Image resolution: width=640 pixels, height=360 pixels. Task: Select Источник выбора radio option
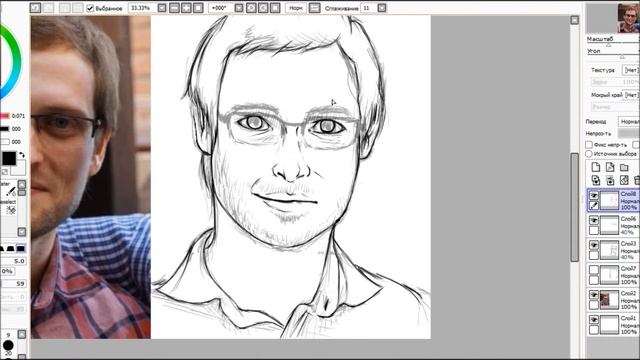pyautogui.click(x=589, y=153)
